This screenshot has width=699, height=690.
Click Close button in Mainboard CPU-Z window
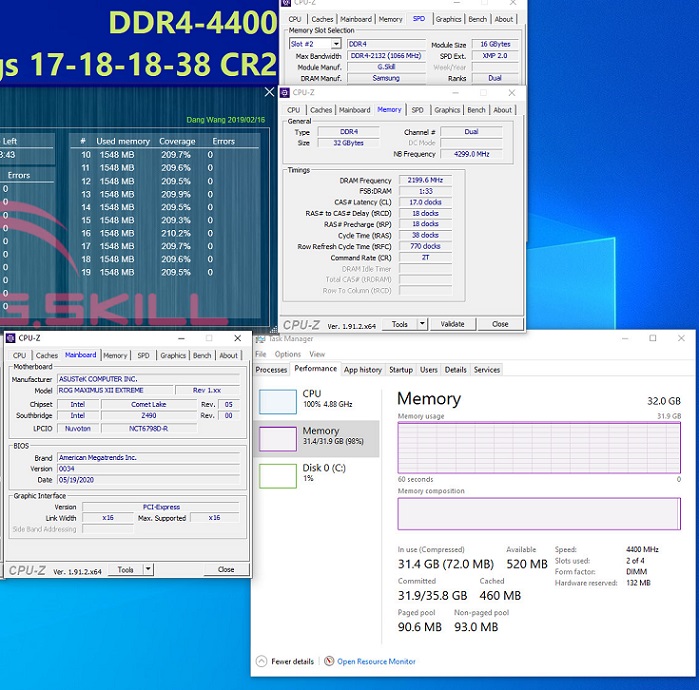click(x=226, y=570)
